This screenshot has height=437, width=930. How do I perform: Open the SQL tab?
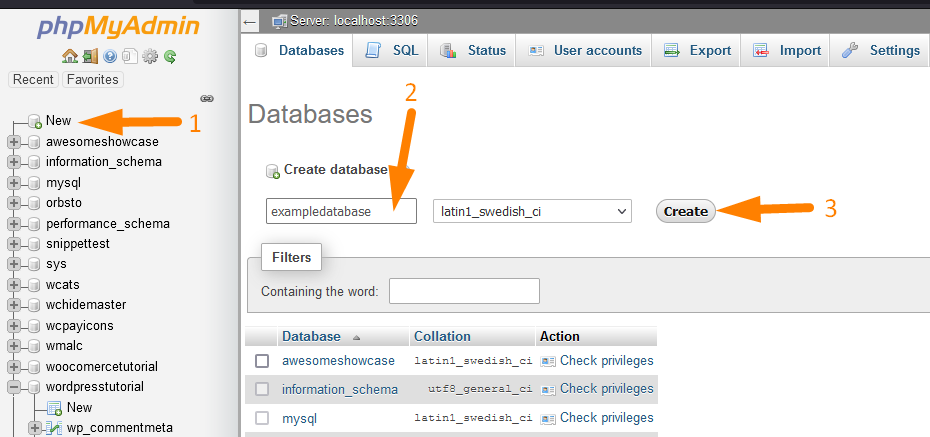pos(390,50)
